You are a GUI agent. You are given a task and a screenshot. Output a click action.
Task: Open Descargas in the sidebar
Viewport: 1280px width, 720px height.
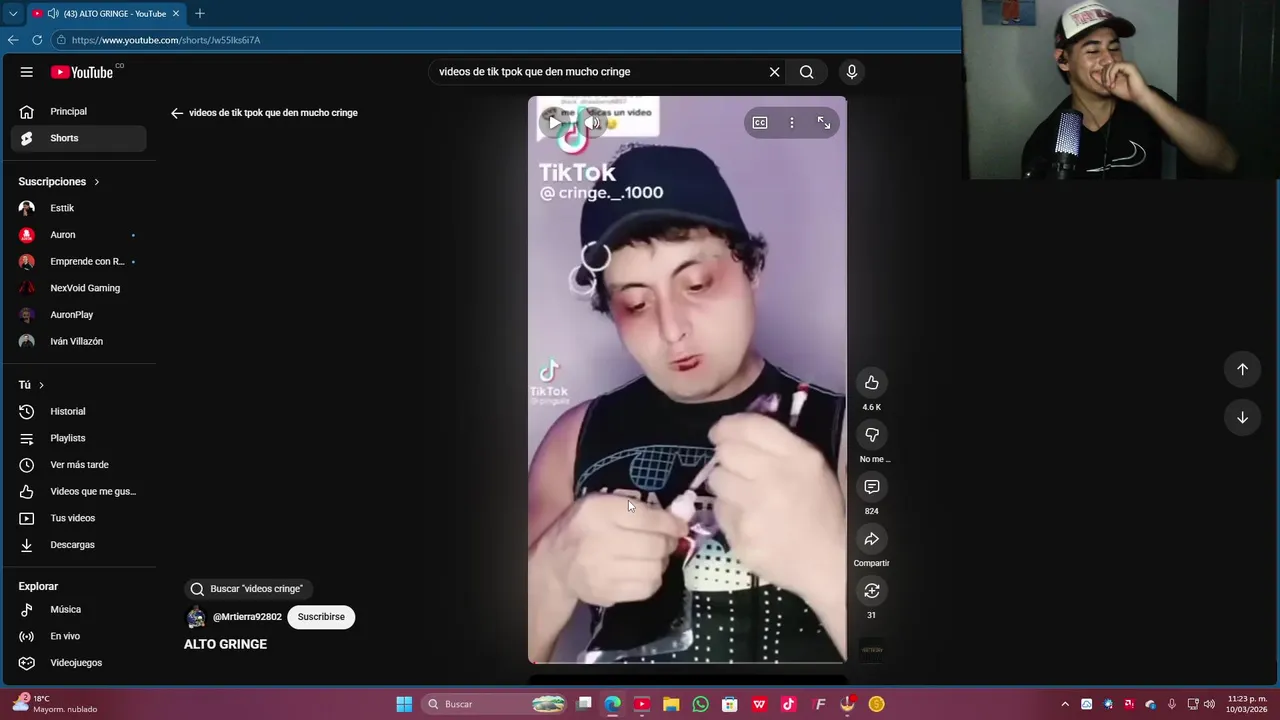[78, 545]
